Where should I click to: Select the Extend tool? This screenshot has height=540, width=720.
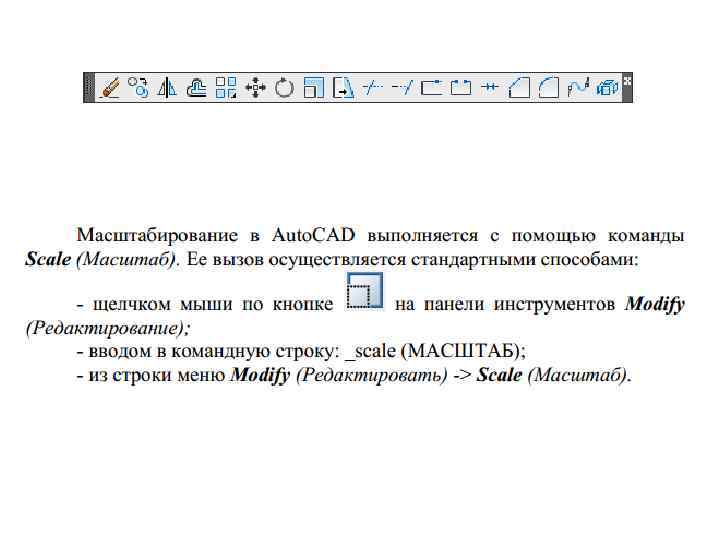[x=402, y=87]
